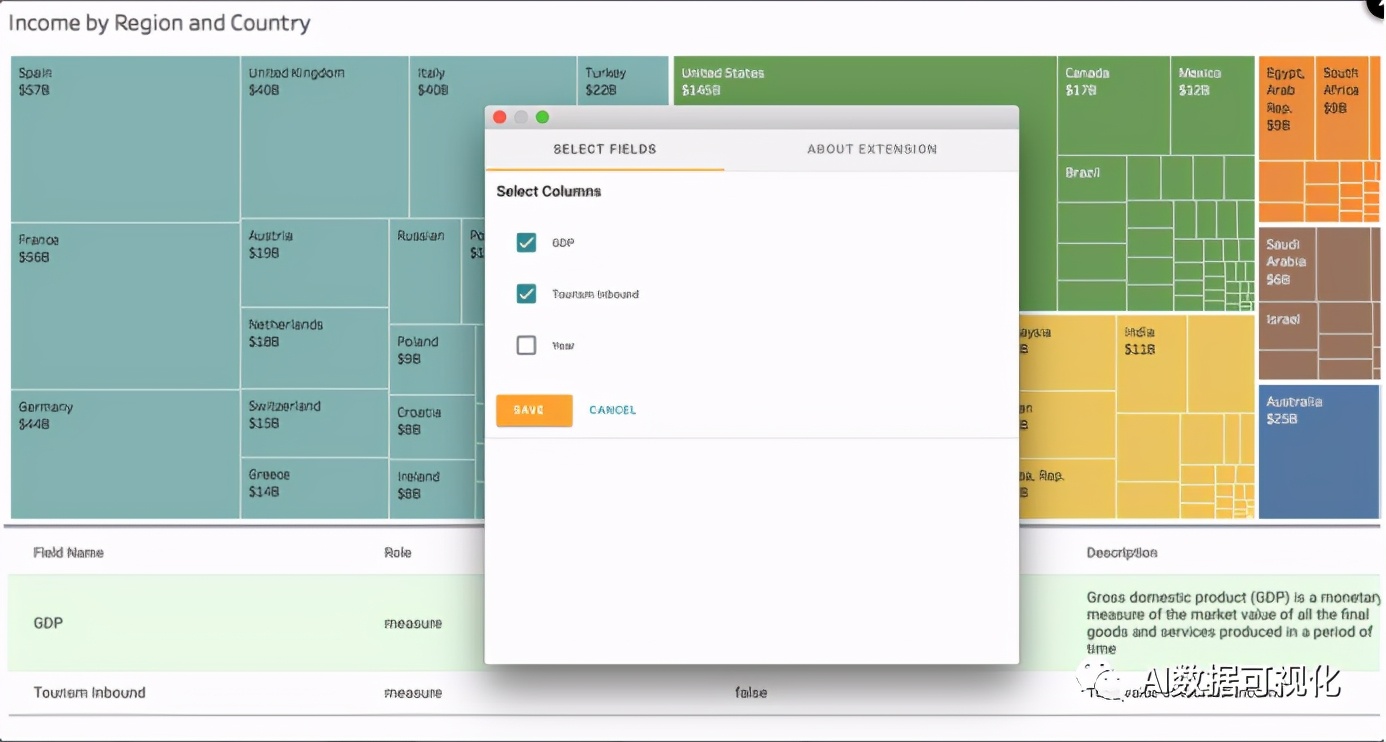
Task: Click the Brazil treemap block
Action: (1092, 179)
